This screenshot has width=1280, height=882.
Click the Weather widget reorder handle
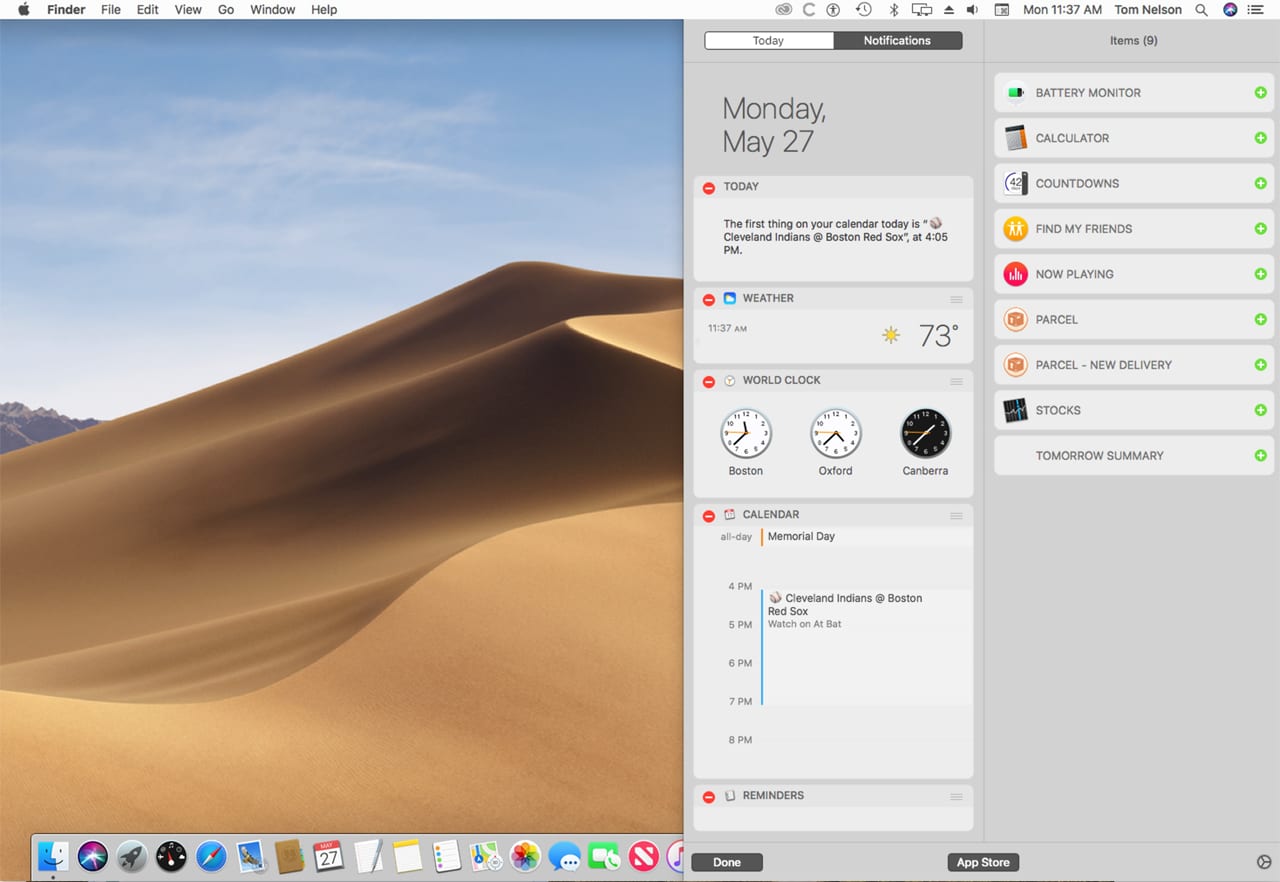(x=956, y=299)
